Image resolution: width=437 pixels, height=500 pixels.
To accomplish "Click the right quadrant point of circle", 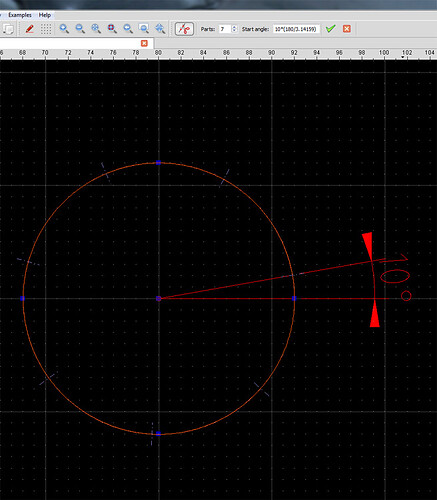I will click(294, 298).
